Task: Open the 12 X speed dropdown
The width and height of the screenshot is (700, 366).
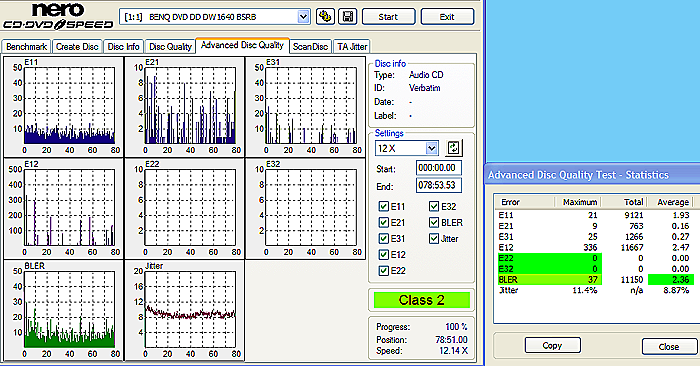Action: point(431,148)
